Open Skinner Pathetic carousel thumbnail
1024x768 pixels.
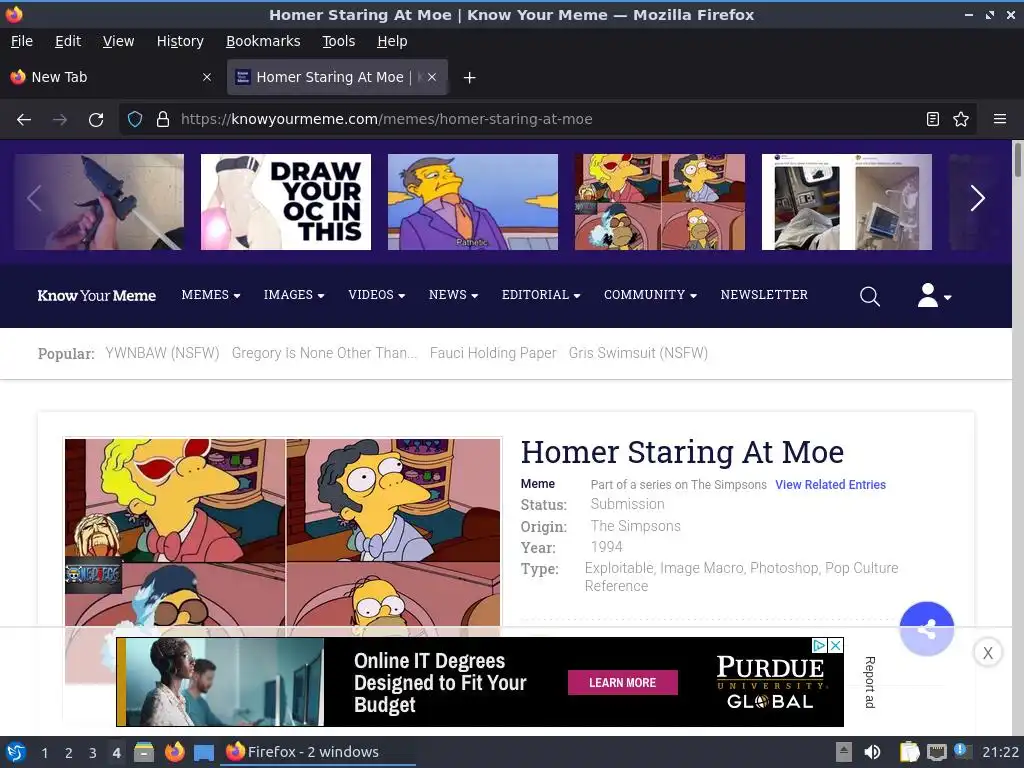(473, 202)
